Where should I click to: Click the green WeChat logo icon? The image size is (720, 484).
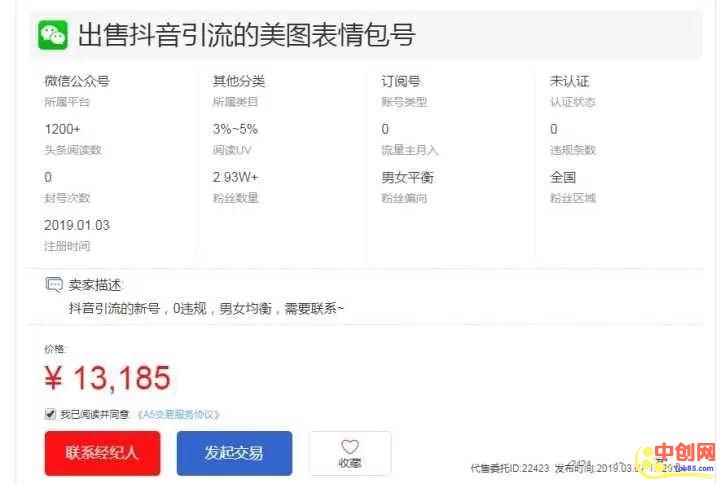pyautogui.click(x=53, y=35)
